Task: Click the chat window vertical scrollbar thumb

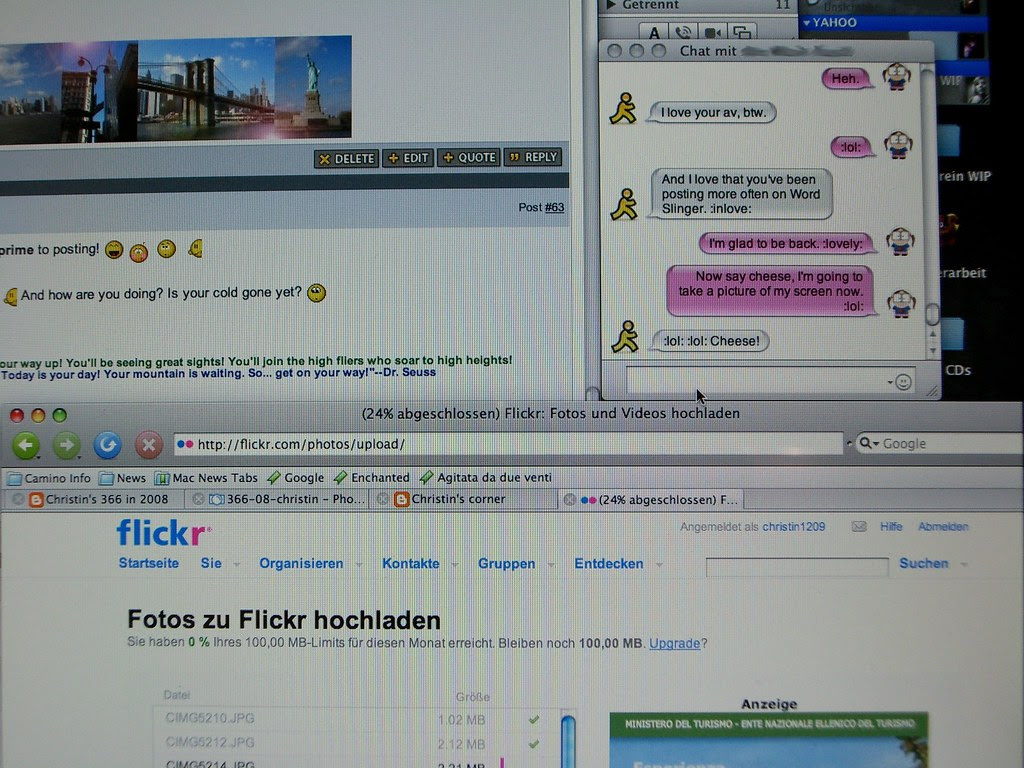Action: (933, 314)
